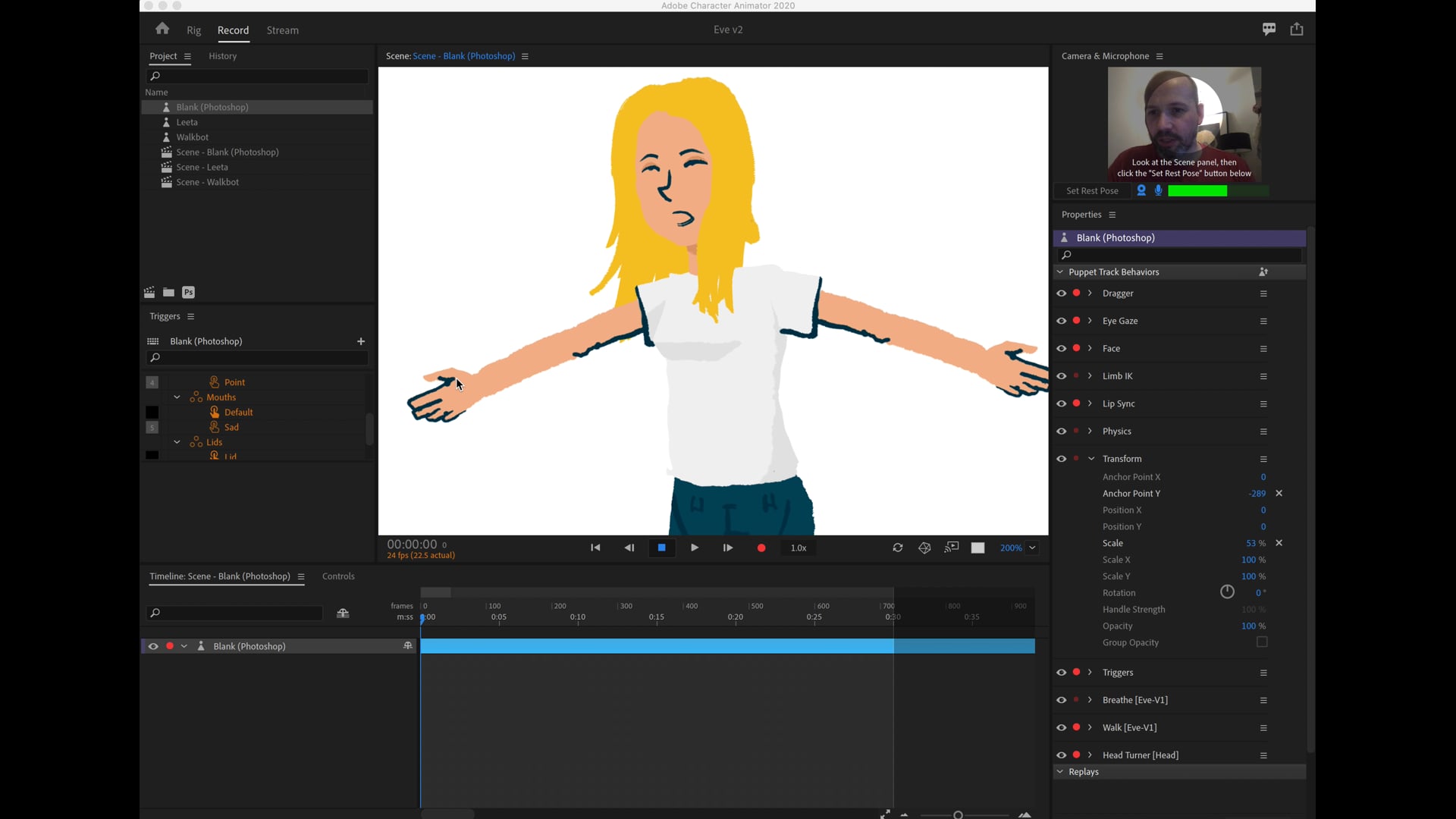The image size is (1456, 819).
Task: Click the loop playback icon in transport bar
Action: pyautogui.click(x=898, y=548)
